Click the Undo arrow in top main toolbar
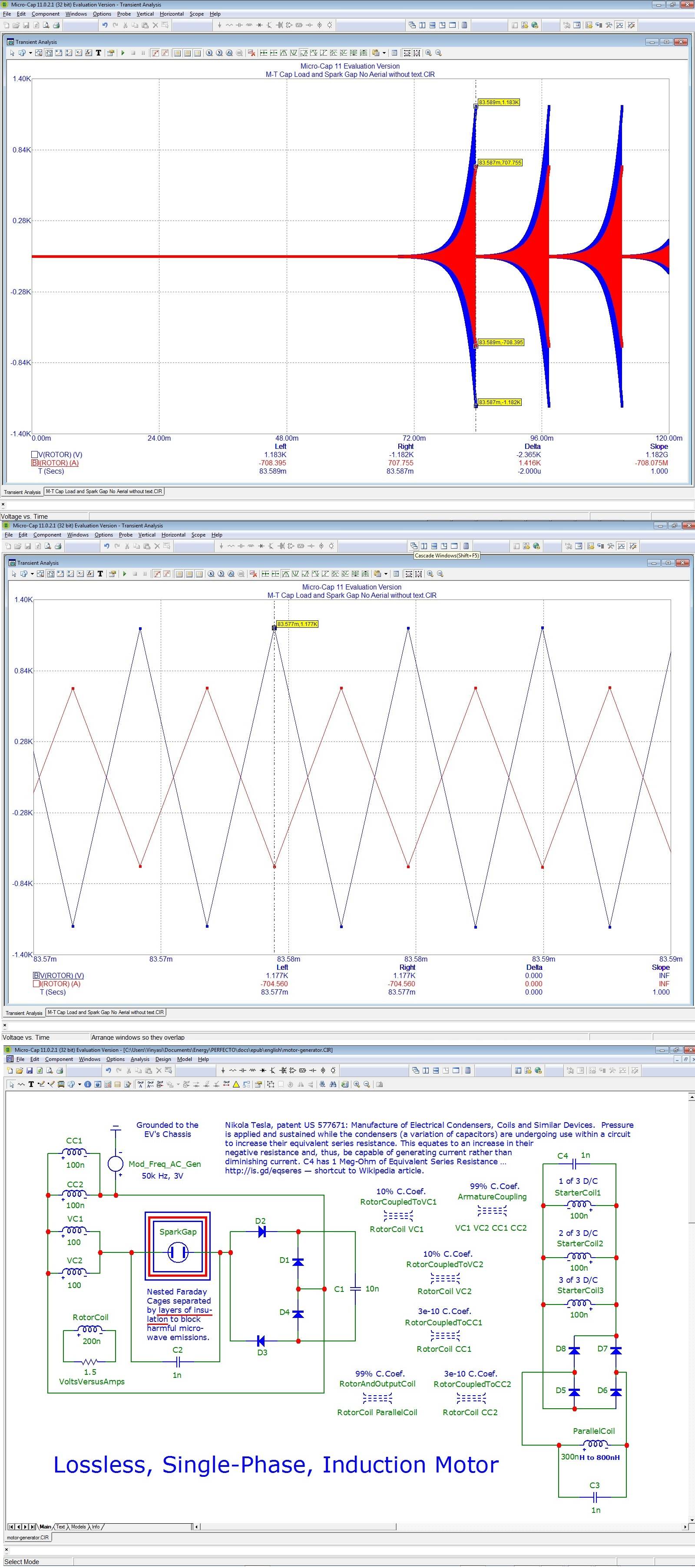Viewport: 695px width, 1568px height. pos(105,25)
